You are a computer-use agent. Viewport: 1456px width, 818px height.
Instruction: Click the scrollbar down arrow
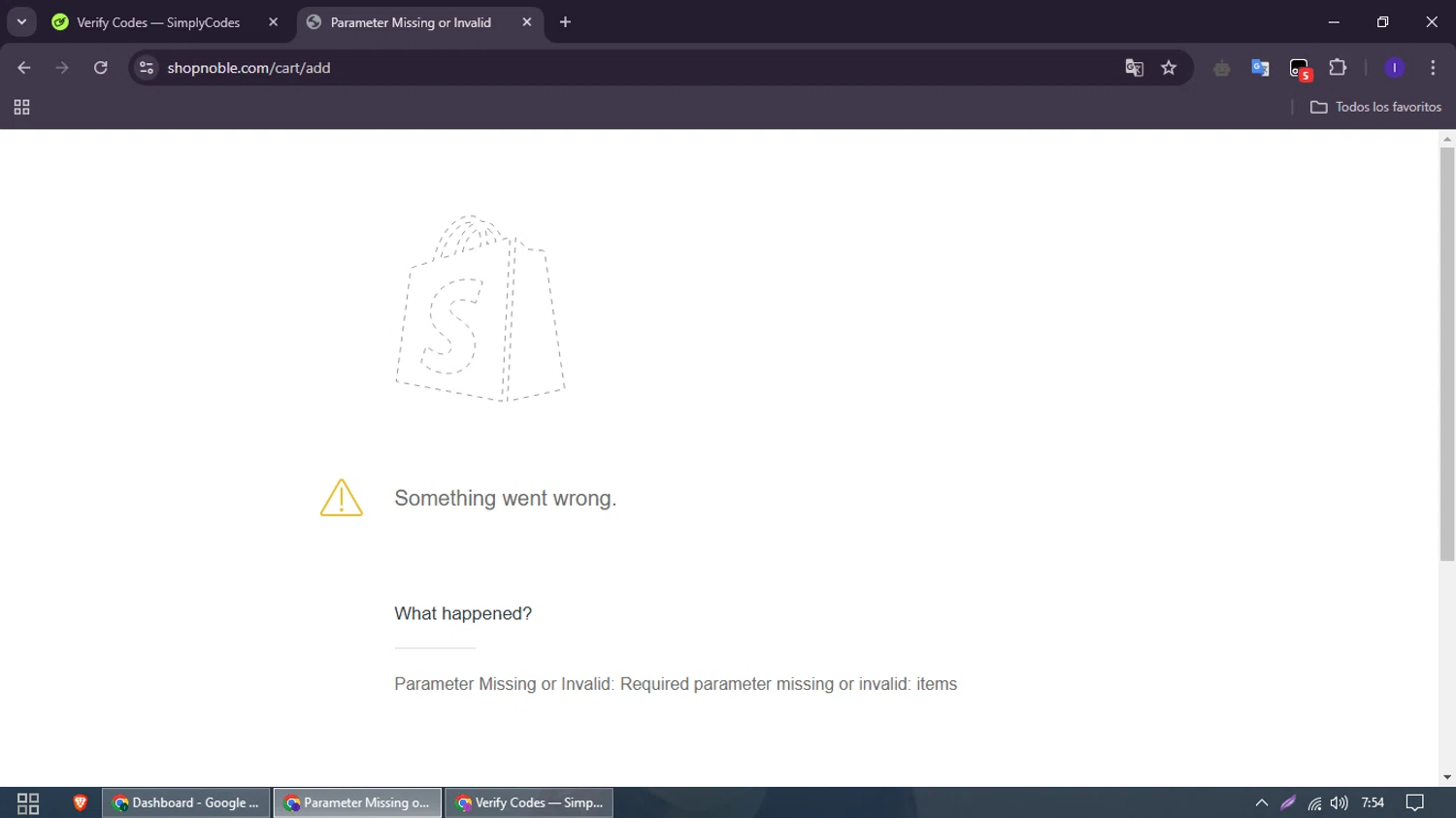point(1447,777)
